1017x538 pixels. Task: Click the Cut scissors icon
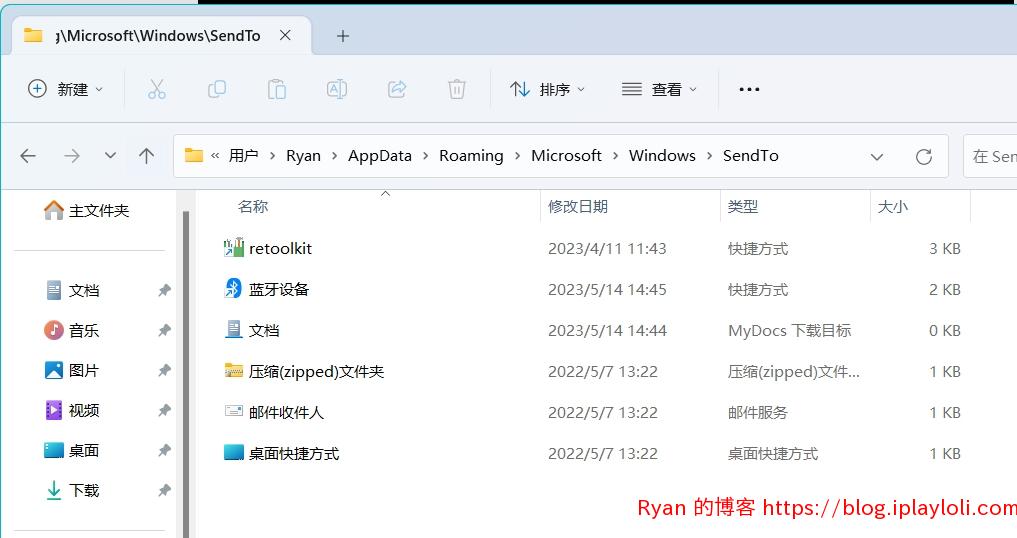156,89
